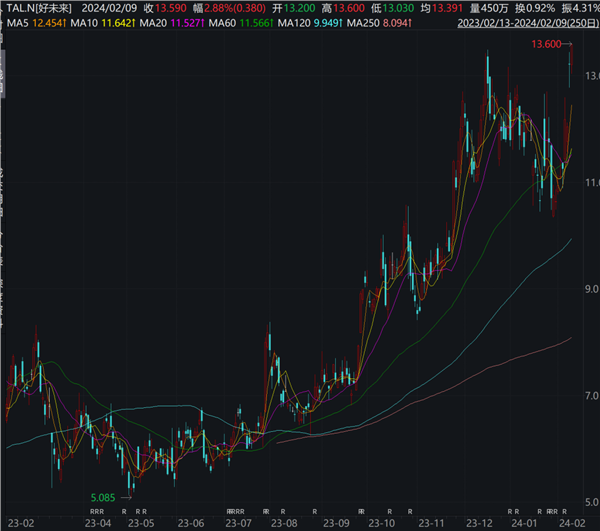Click the turnover rate 换0.92%
Screen dimensions: 600x531
tap(535, 8)
